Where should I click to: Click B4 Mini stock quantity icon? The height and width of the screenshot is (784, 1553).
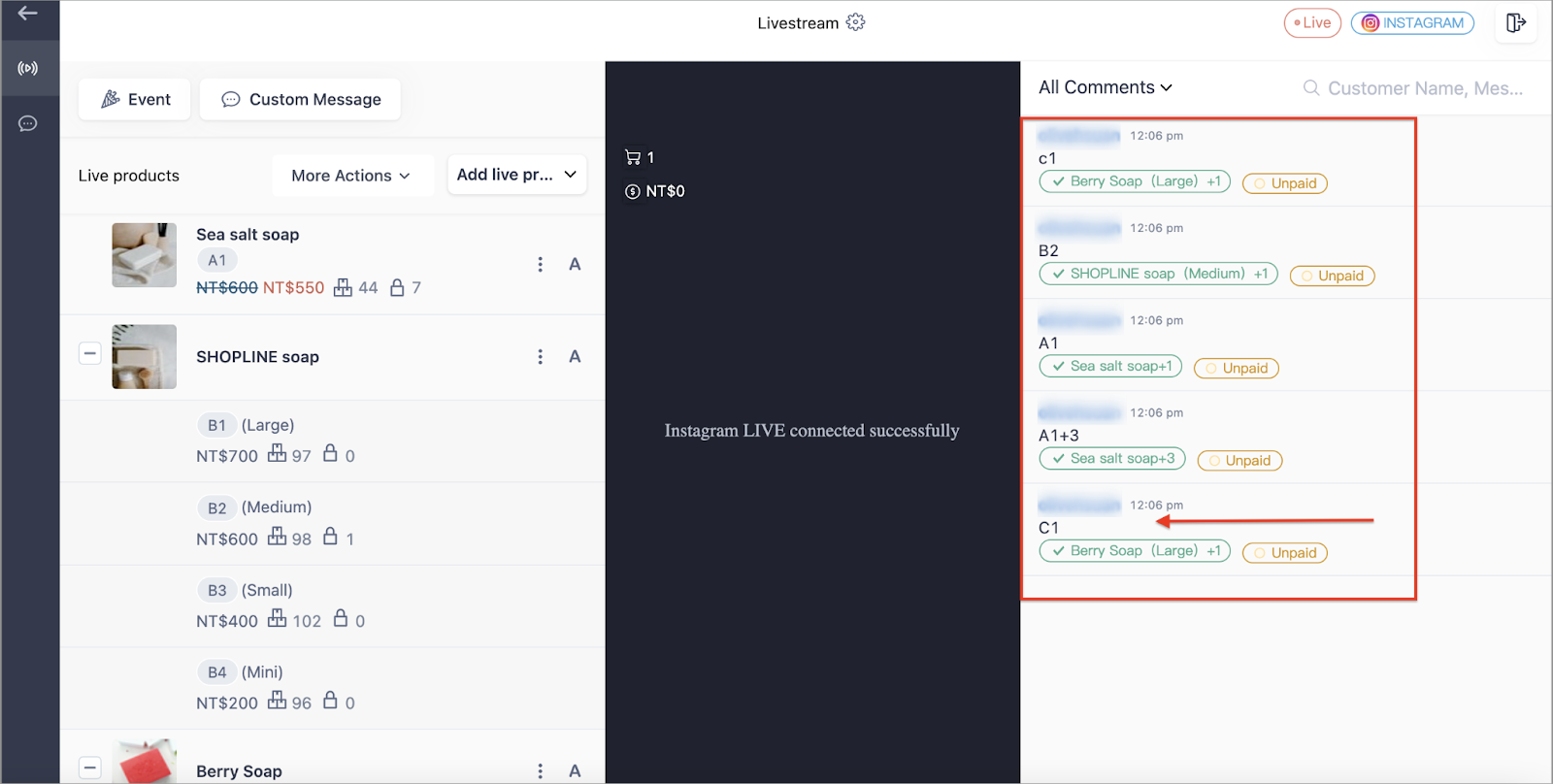pos(278,700)
